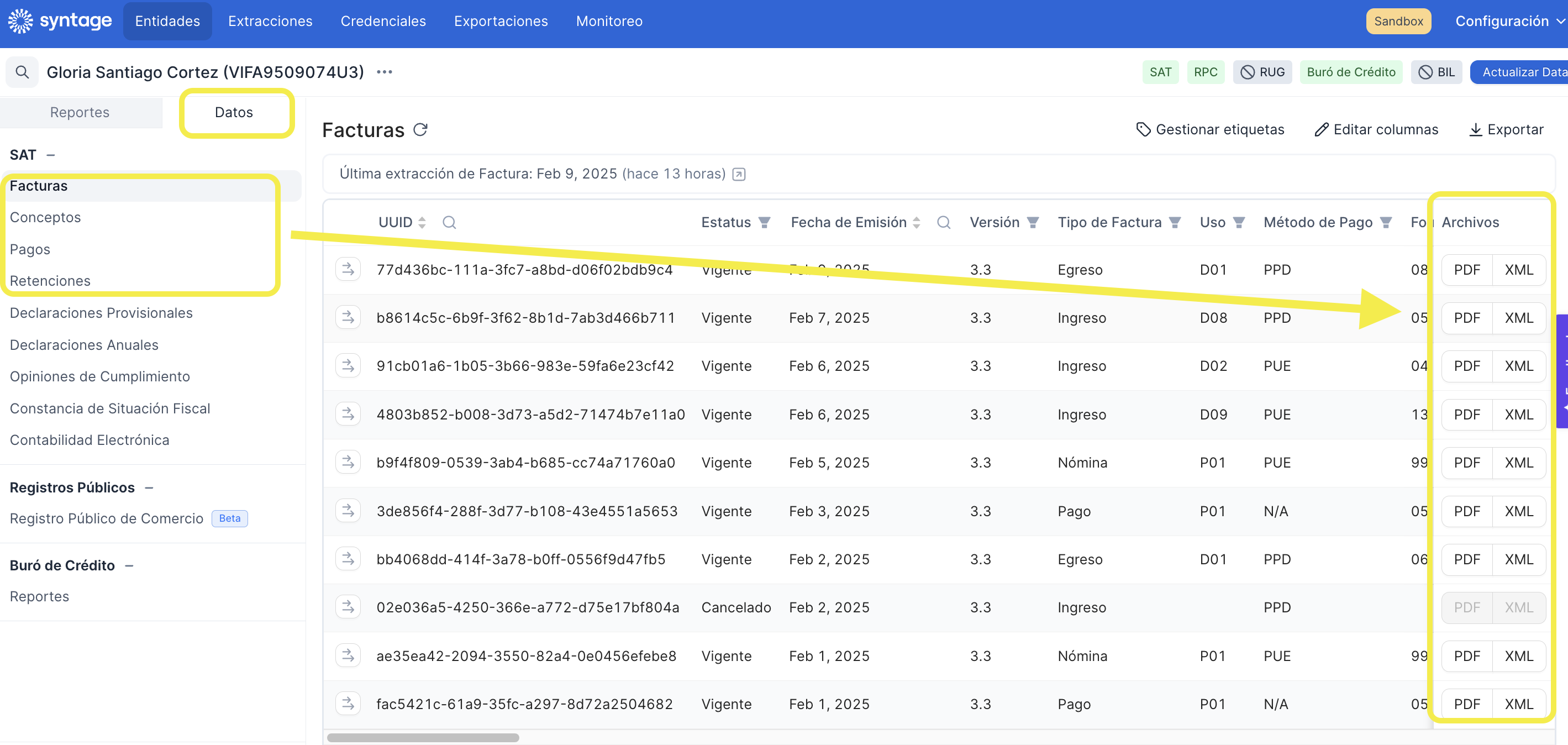The height and width of the screenshot is (745, 1568).
Task: Open last extraction external link icon
Action: [x=738, y=174]
